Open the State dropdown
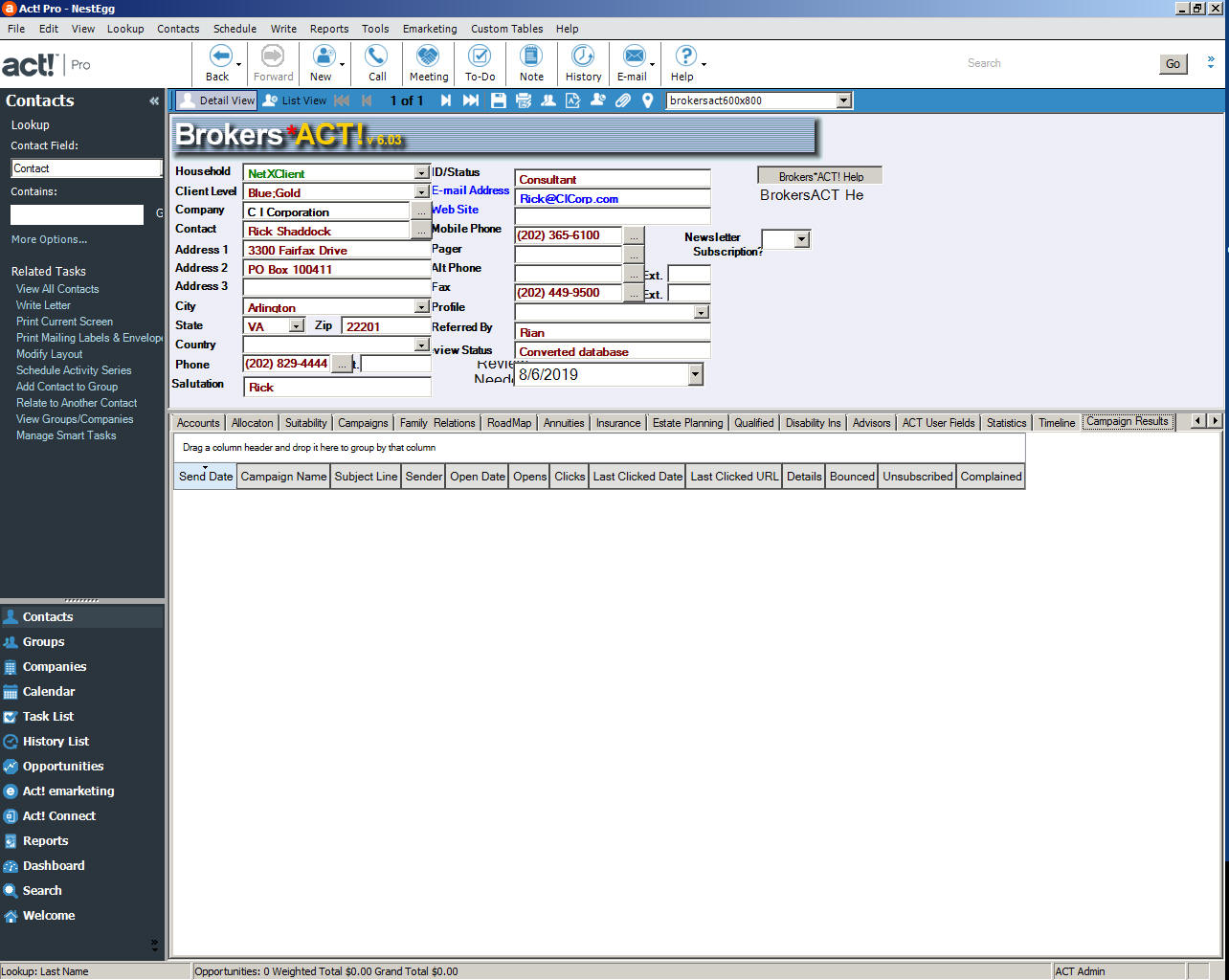The height and width of the screenshot is (980, 1229). tap(296, 326)
